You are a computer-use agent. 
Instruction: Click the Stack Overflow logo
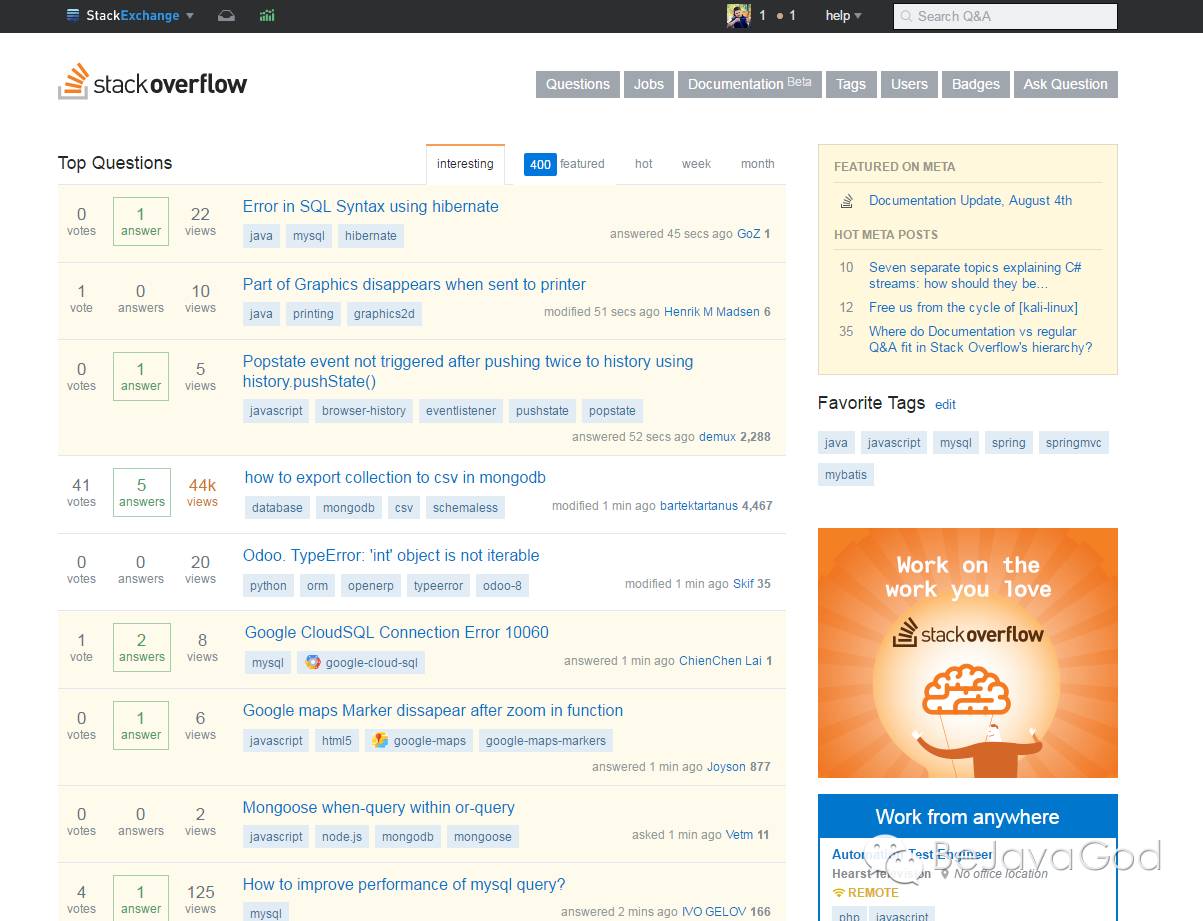pyautogui.click(x=153, y=83)
